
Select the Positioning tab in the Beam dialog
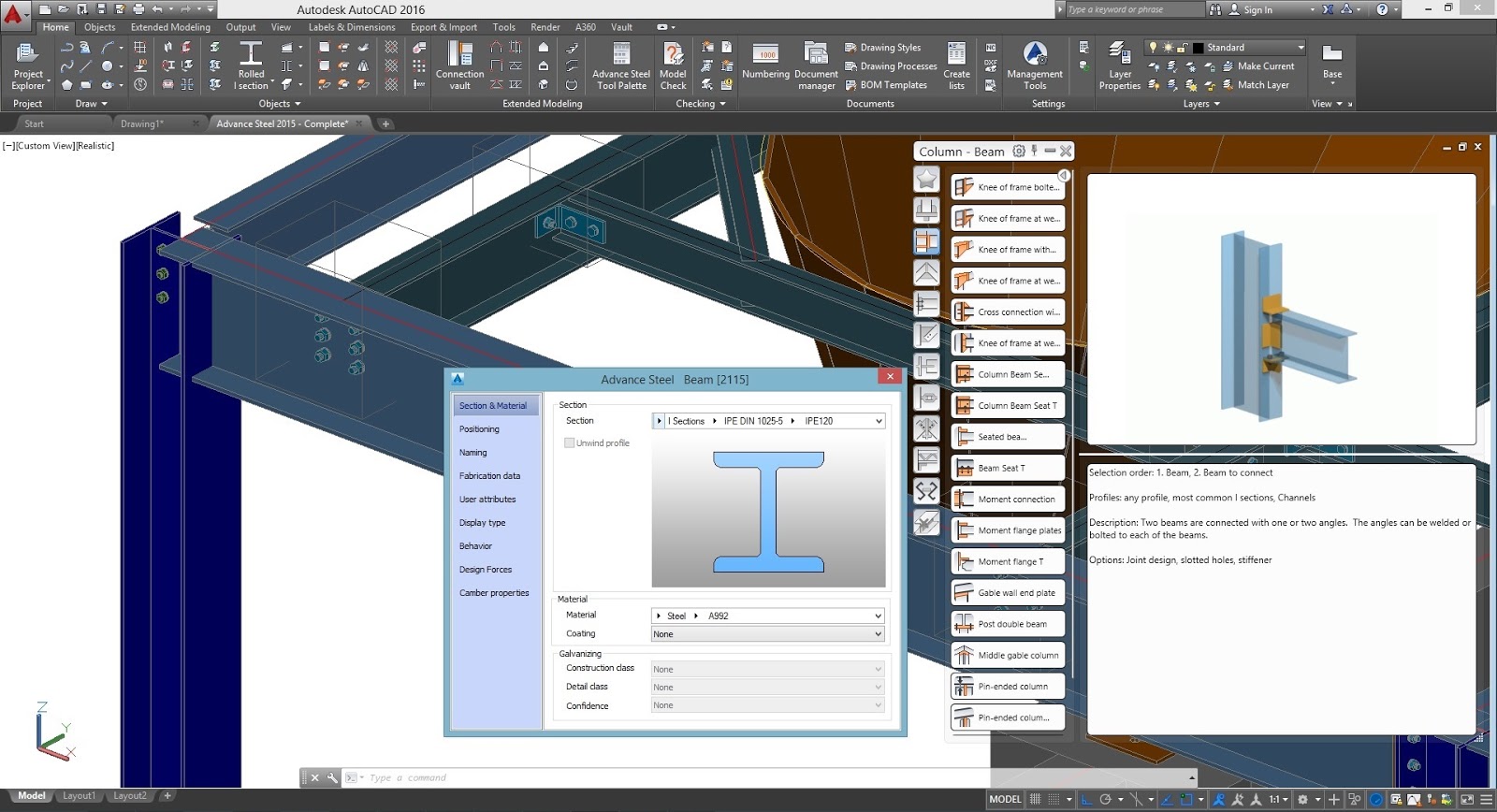(x=479, y=429)
